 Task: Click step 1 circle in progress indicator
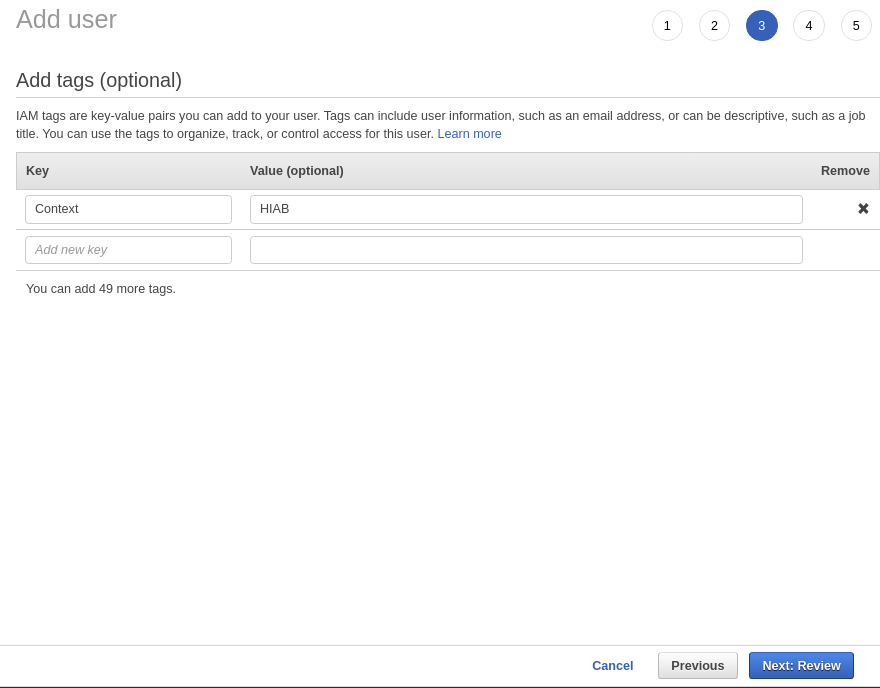tap(667, 25)
